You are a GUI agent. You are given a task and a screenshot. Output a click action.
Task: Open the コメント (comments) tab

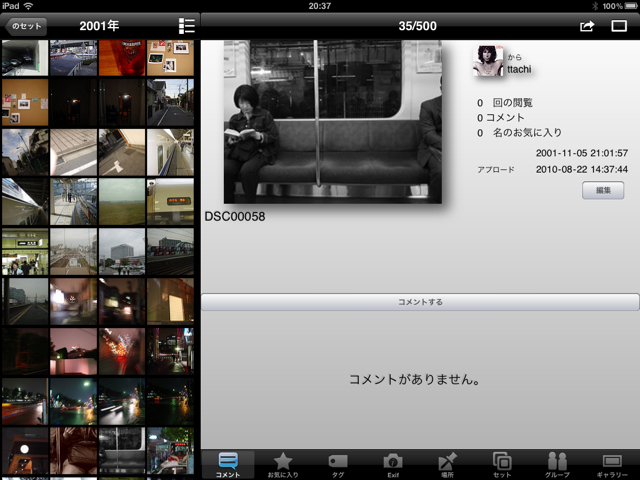coord(228,464)
